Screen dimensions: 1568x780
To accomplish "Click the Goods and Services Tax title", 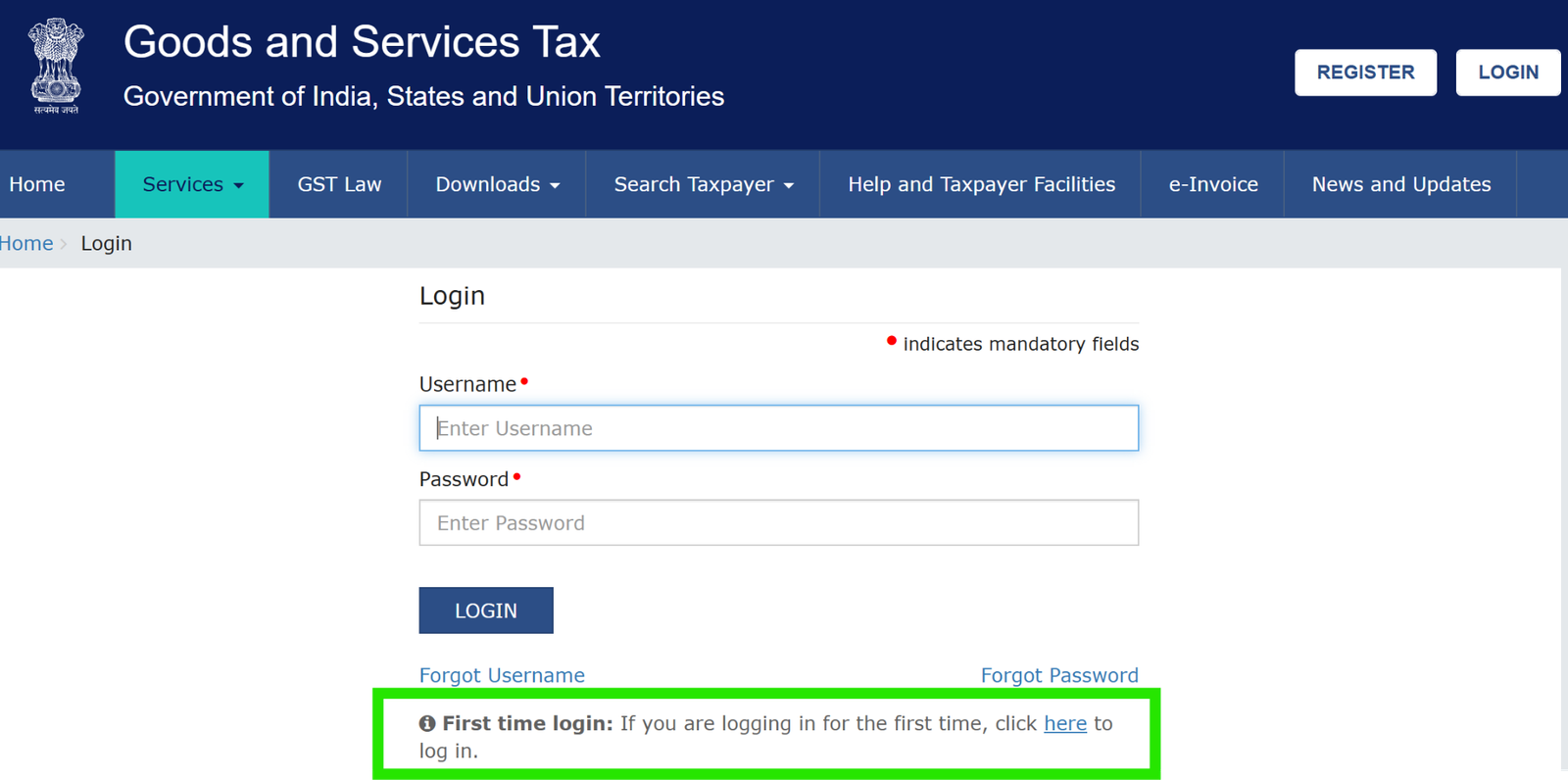I will [362, 42].
